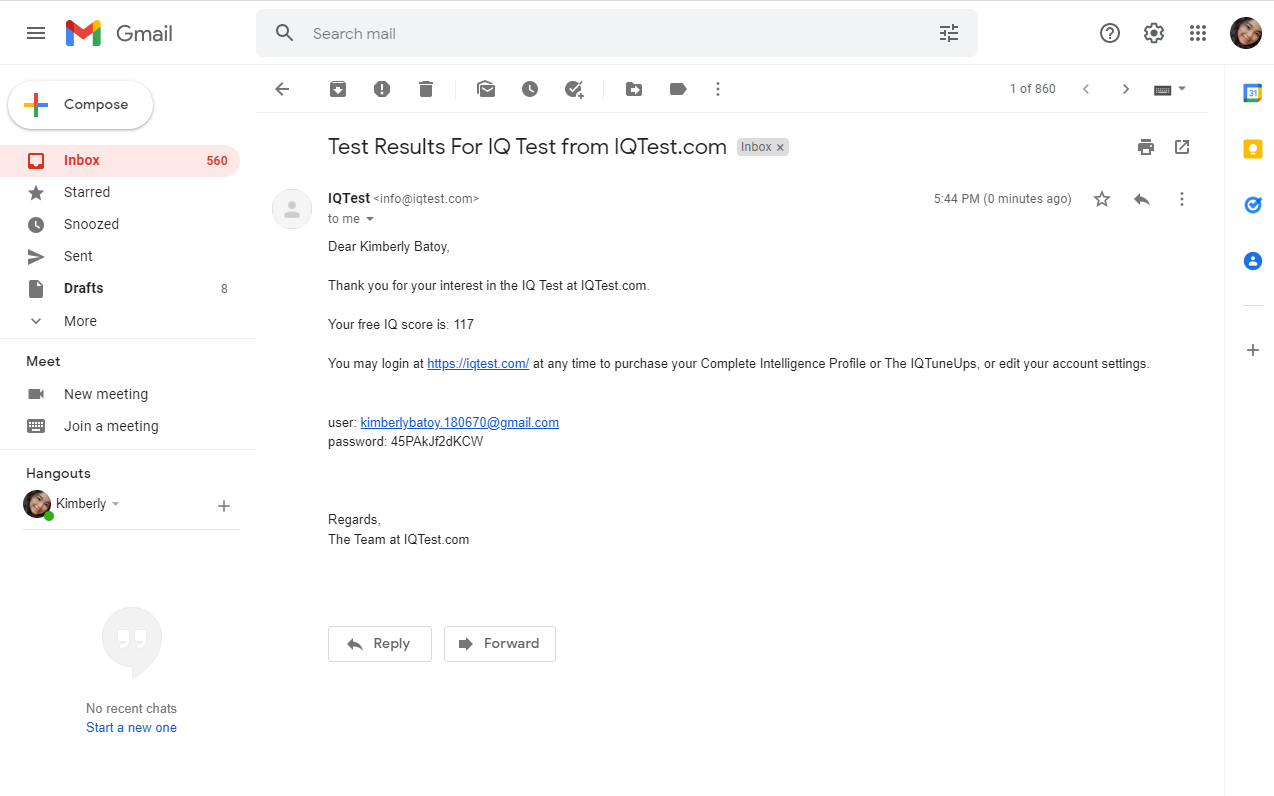Remove the Inbox label from the subject line
Screen dimensions: 1274x796
[x=780, y=146]
